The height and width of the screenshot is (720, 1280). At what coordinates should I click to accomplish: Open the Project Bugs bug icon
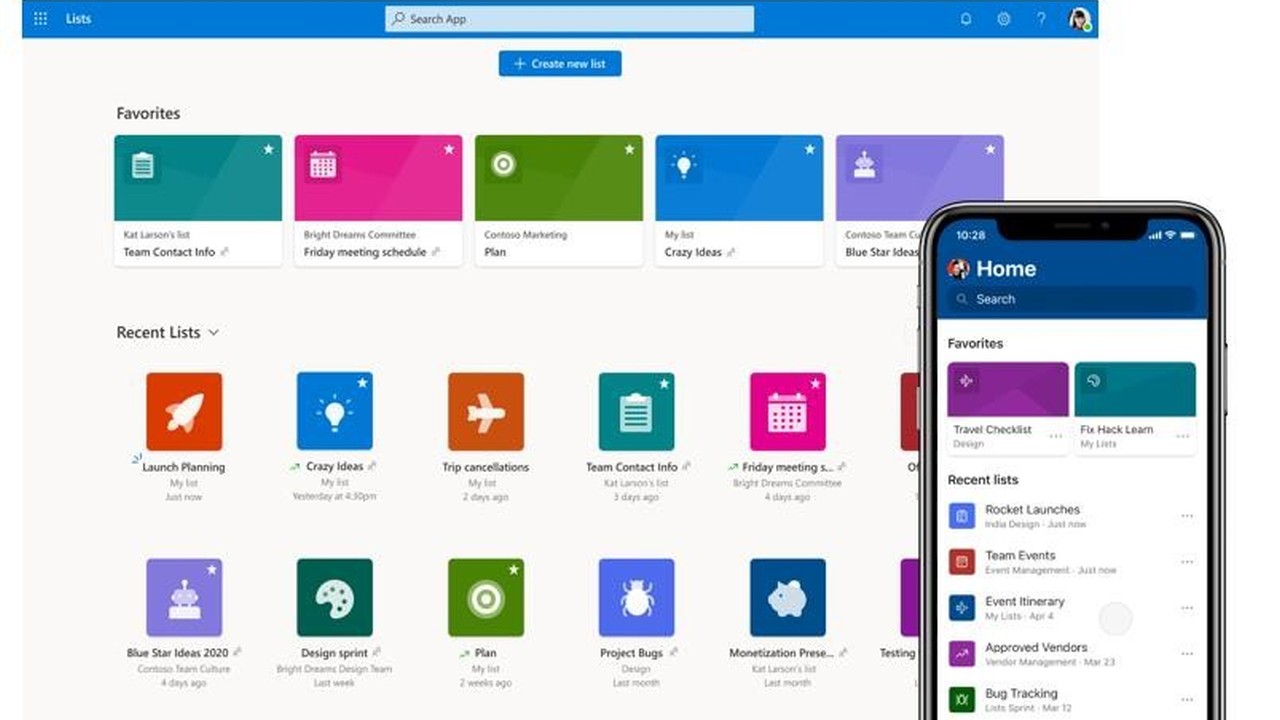(x=636, y=597)
